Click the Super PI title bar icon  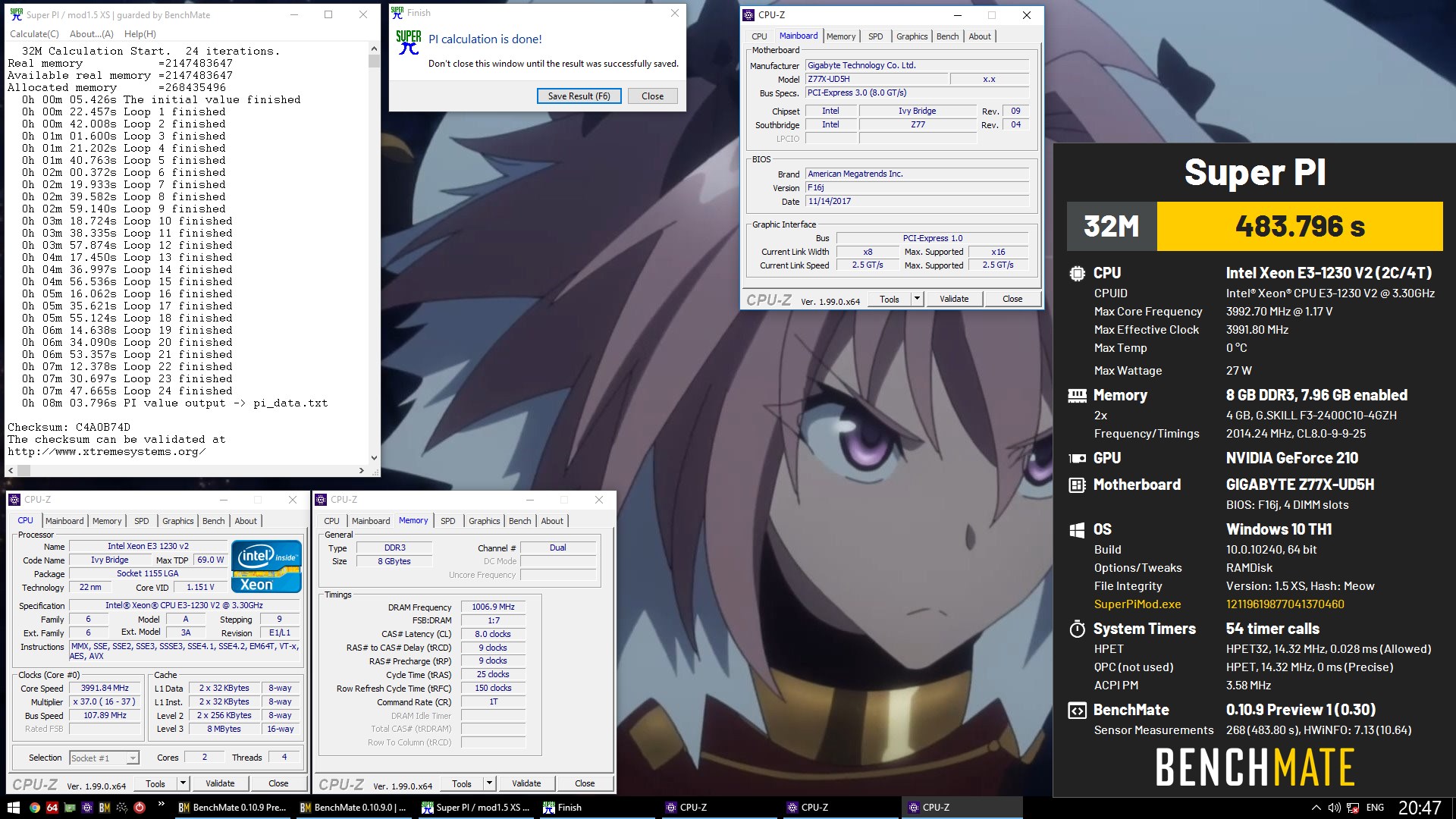[x=16, y=14]
